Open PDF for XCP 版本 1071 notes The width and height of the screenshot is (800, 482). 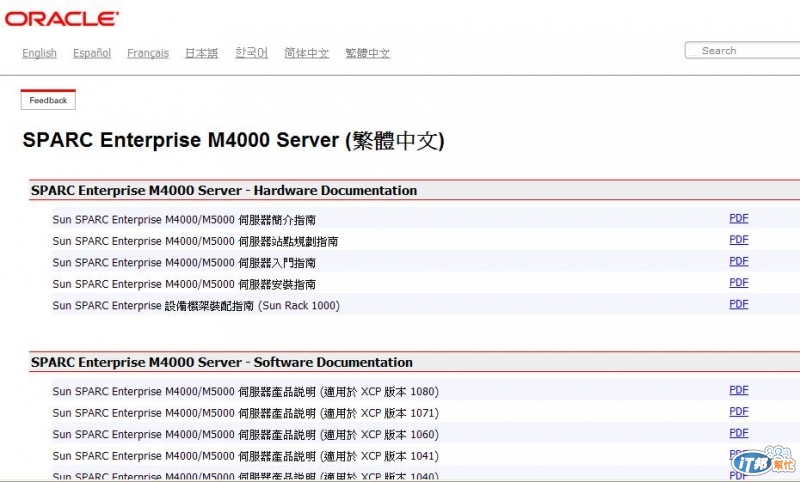tap(738, 412)
